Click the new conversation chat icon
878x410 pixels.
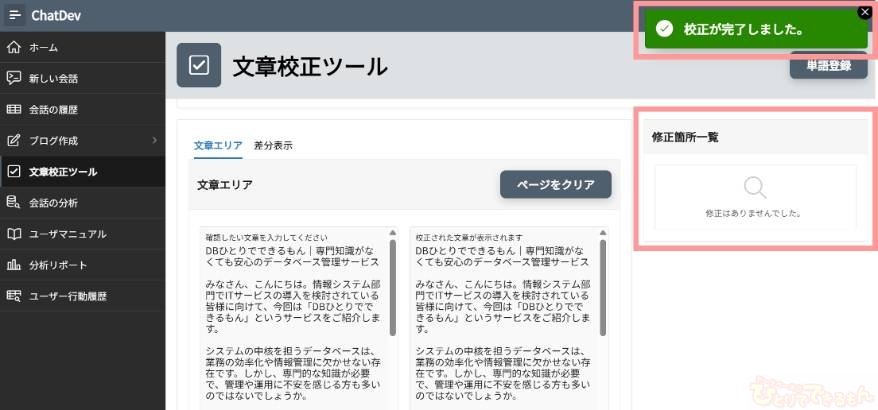click(x=14, y=78)
